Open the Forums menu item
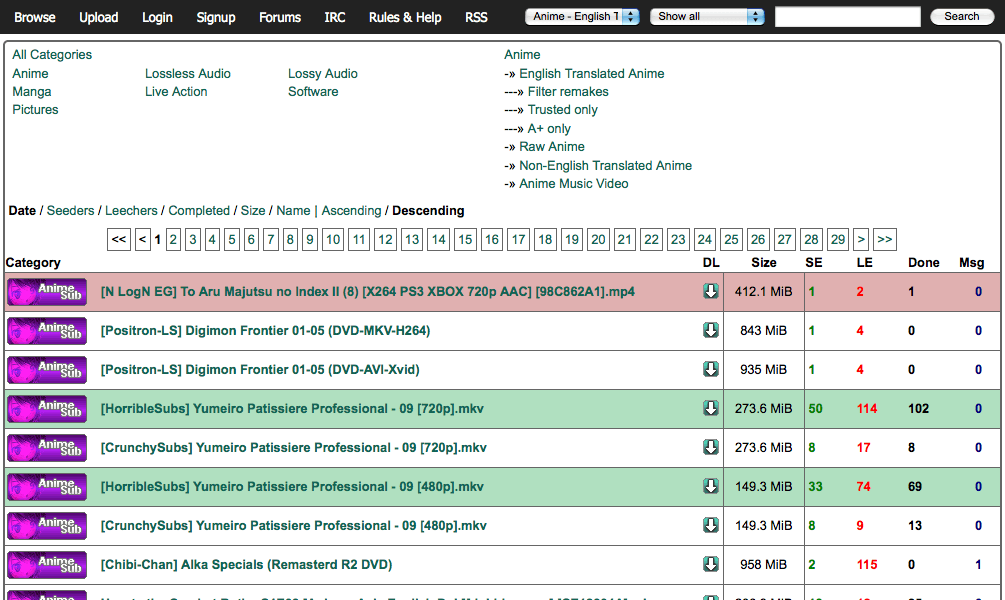Image resolution: width=1005 pixels, height=600 pixels. [280, 17]
